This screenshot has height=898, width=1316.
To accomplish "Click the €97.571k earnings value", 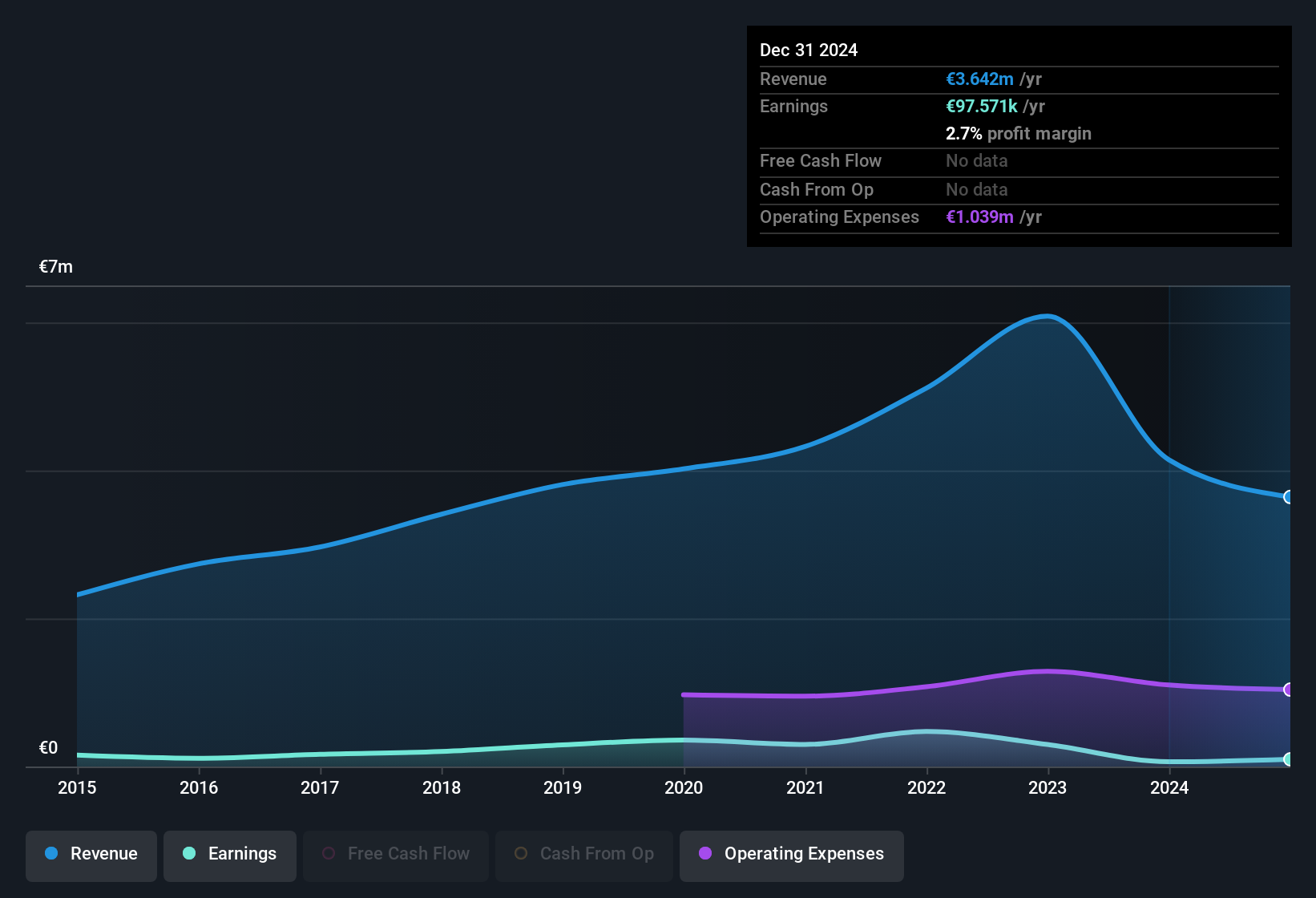I will pyautogui.click(x=982, y=107).
